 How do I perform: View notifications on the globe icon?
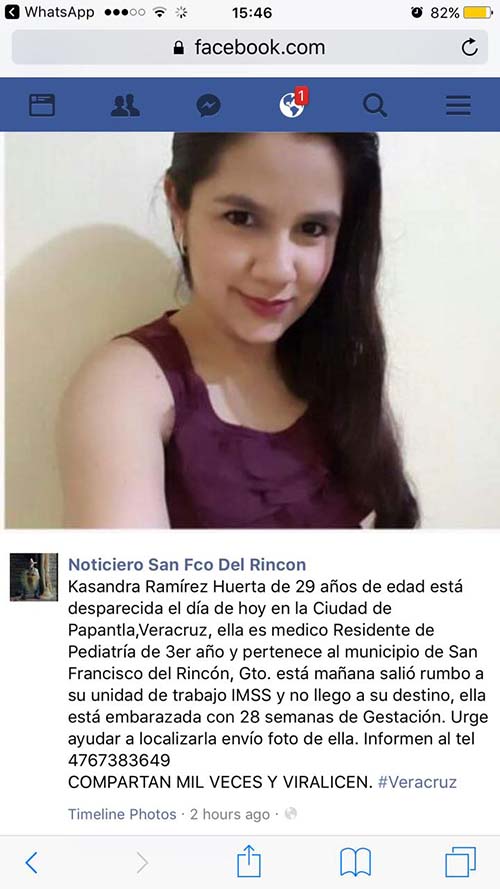click(293, 104)
